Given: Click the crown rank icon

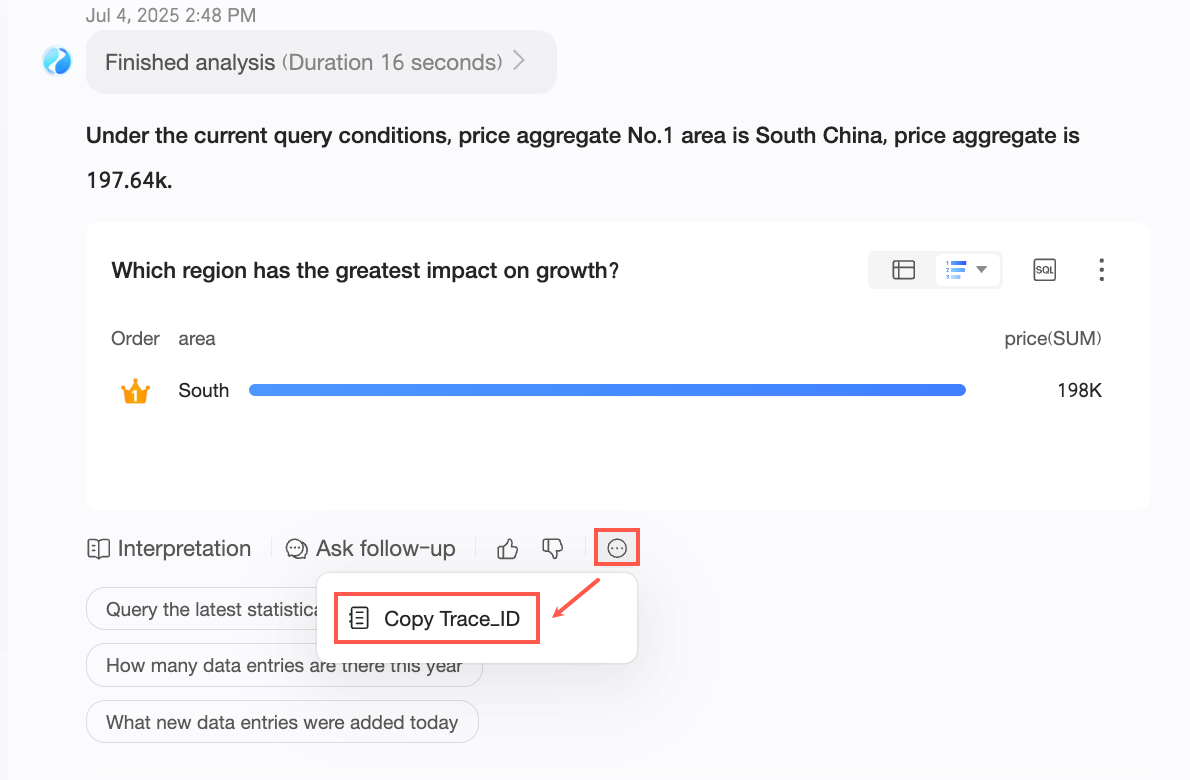Looking at the screenshot, I should pyautogui.click(x=135, y=391).
